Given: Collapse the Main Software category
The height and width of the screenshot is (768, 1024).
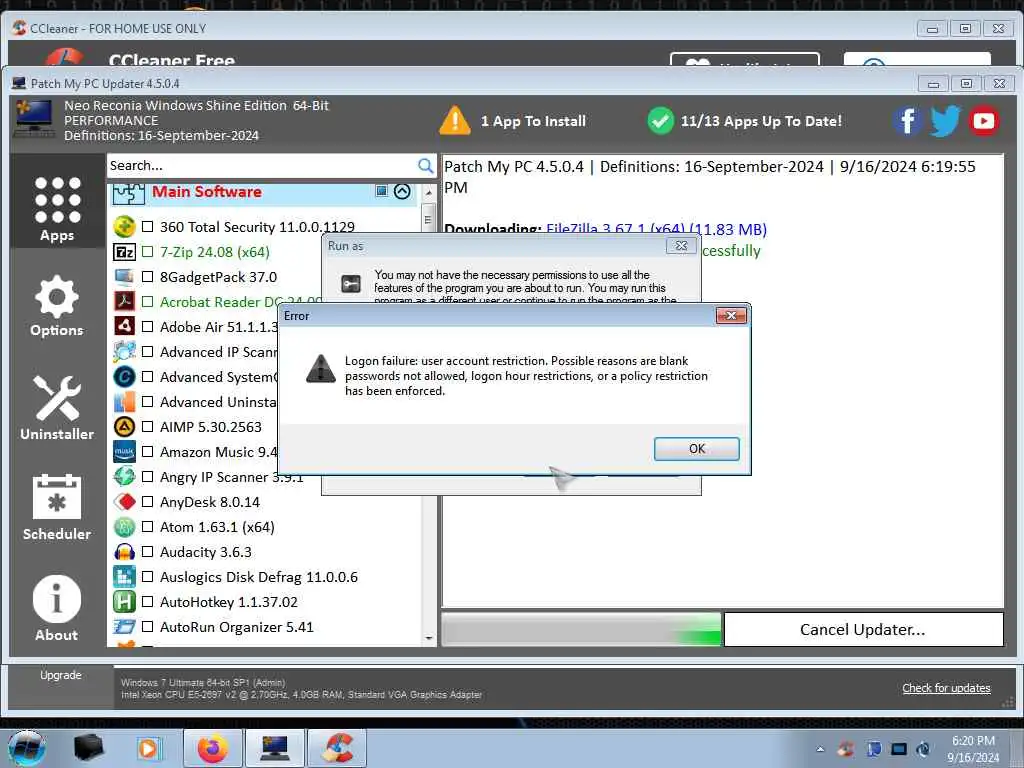Looking at the screenshot, I should coord(402,191).
